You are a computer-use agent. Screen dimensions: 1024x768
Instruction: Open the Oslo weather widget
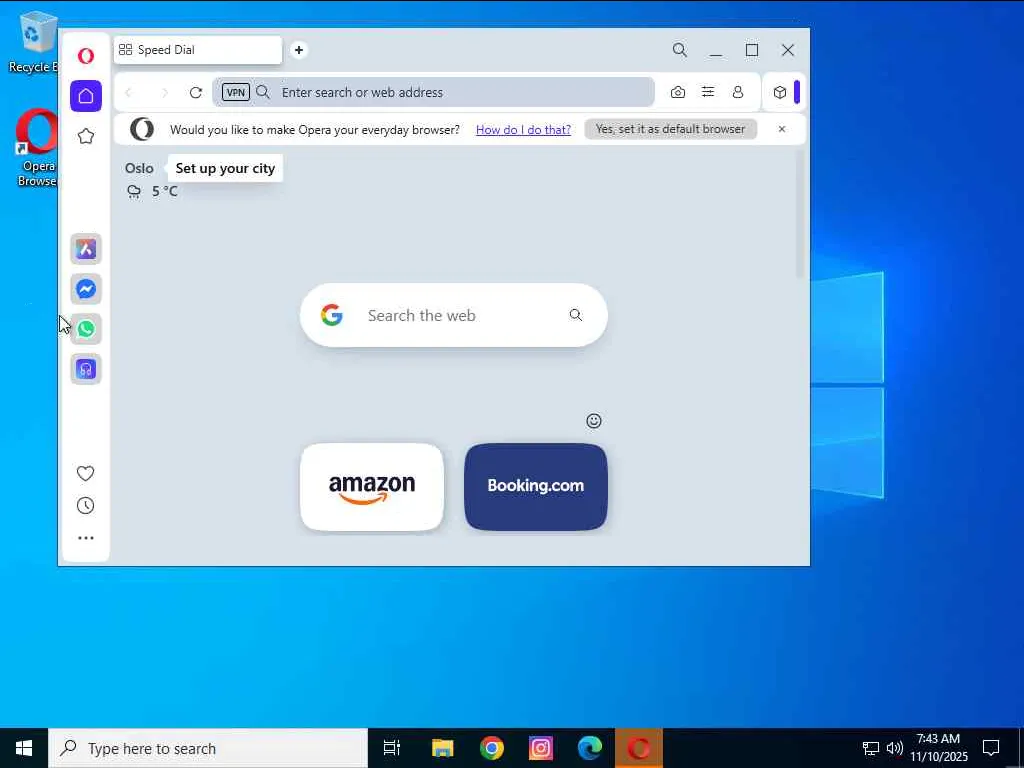[151, 179]
